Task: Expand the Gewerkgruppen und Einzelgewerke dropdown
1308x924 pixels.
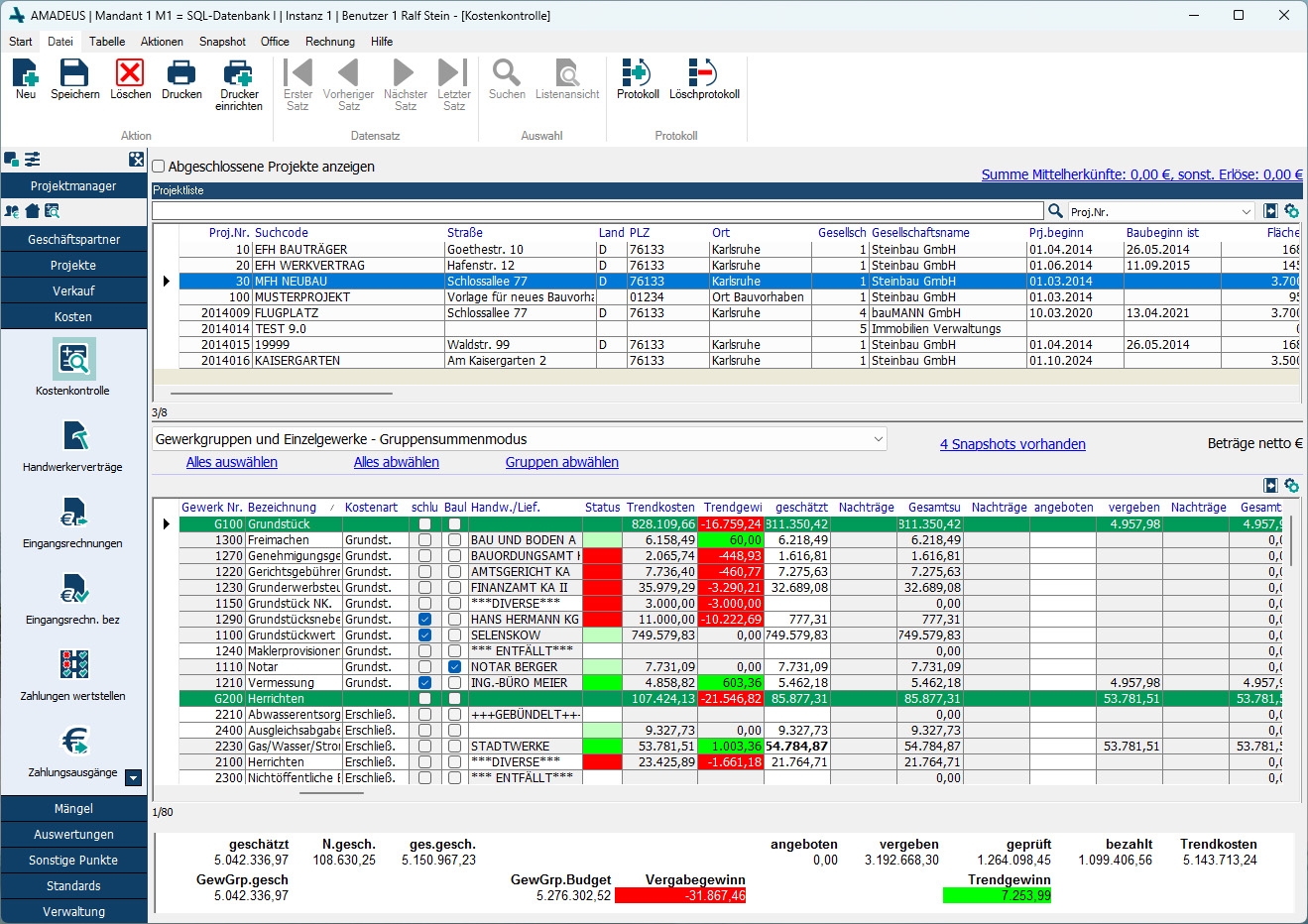Action: coord(878,439)
